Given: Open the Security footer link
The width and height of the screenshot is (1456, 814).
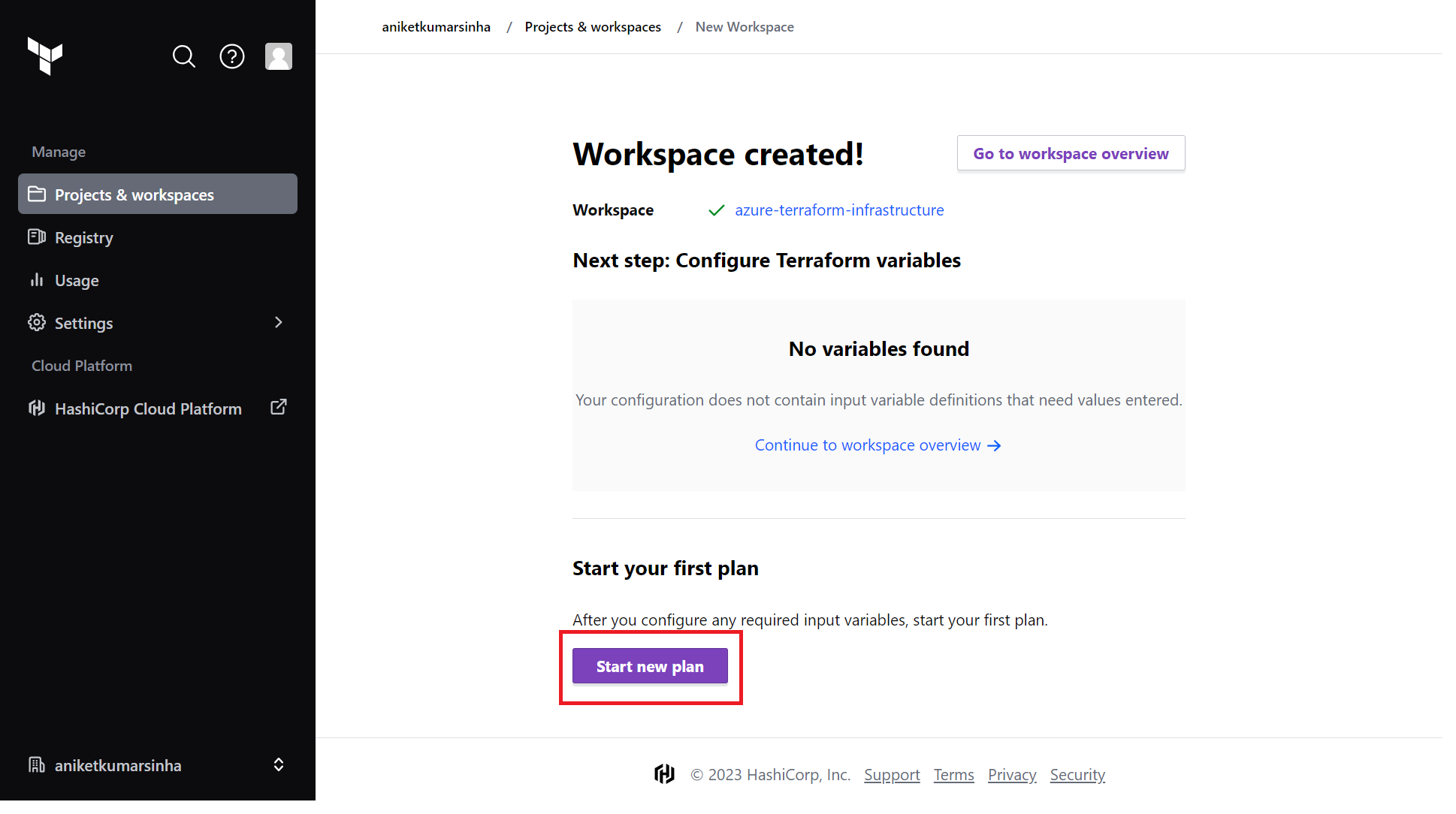Looking at the screenshot, I should pos(1077,775).
